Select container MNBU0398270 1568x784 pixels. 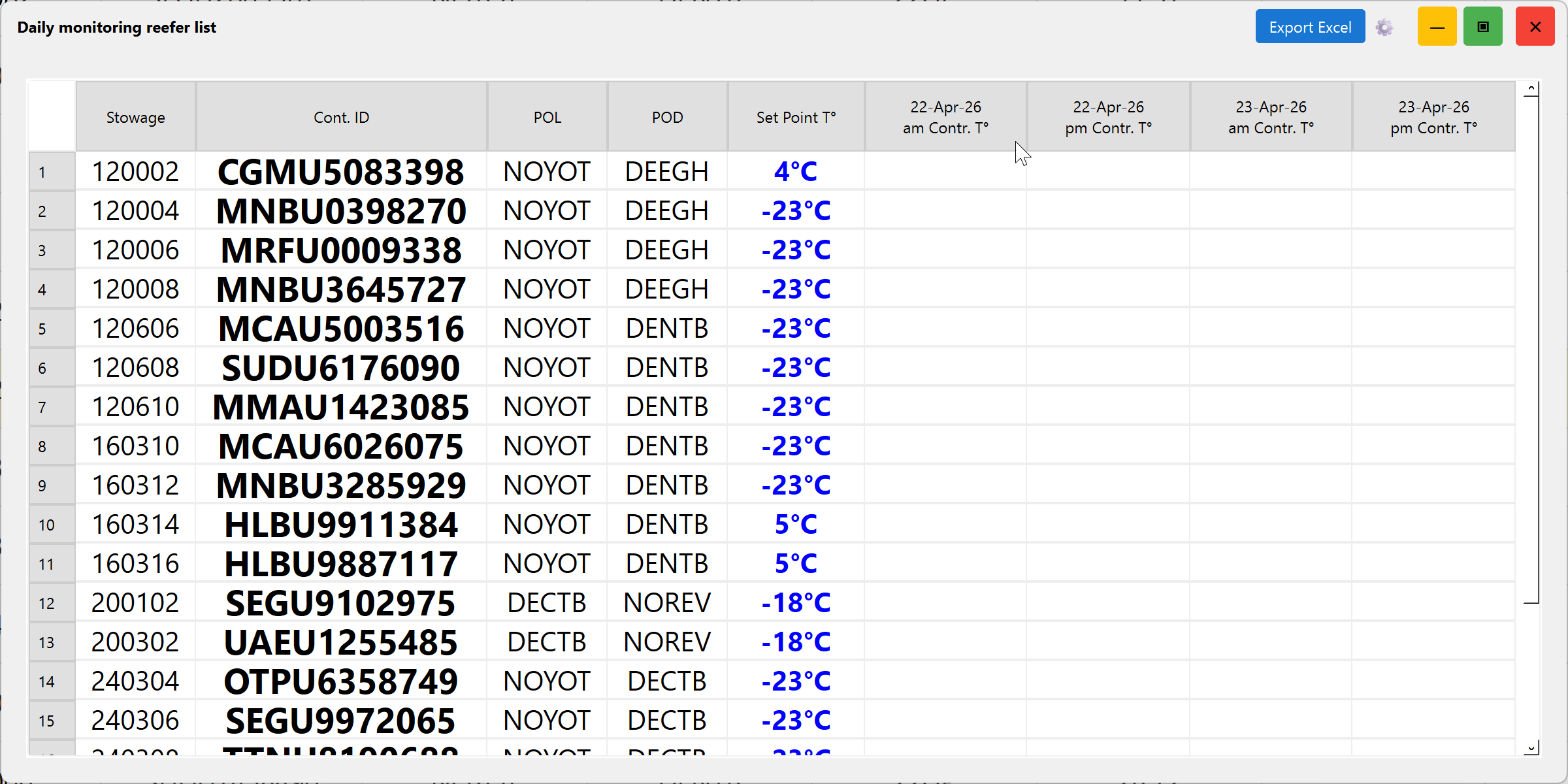point(341,211)
